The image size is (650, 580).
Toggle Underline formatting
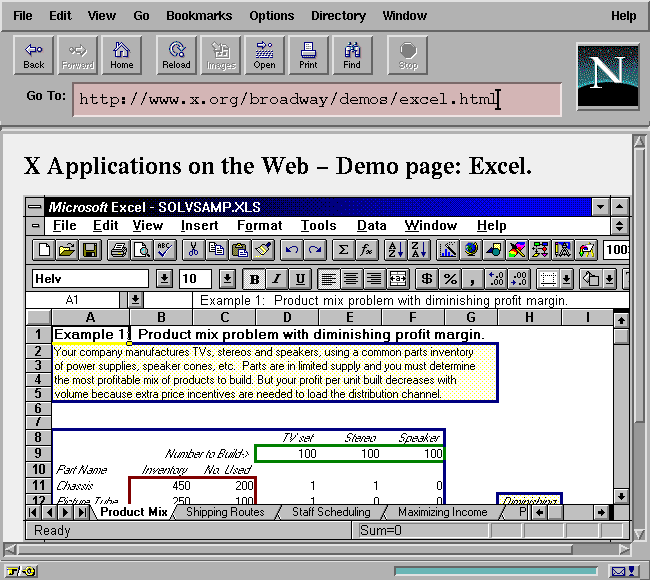[x=299, y=279]
